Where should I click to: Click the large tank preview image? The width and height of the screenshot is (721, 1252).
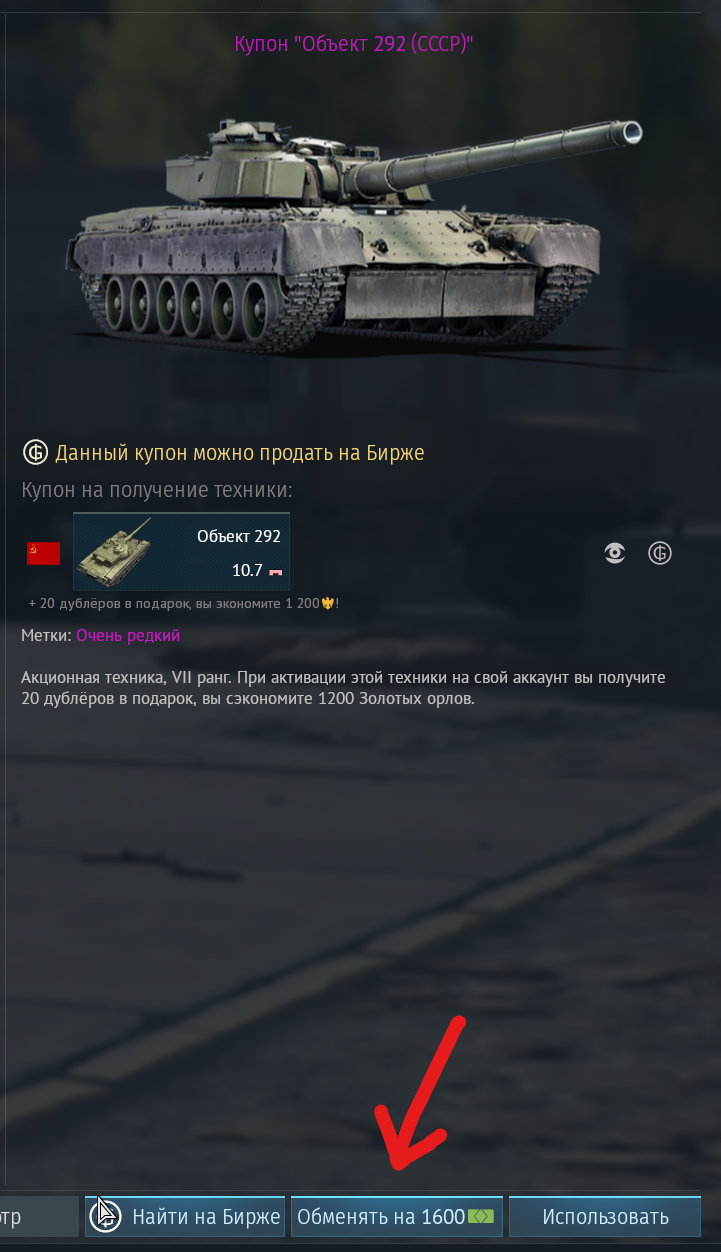point(355,237)
